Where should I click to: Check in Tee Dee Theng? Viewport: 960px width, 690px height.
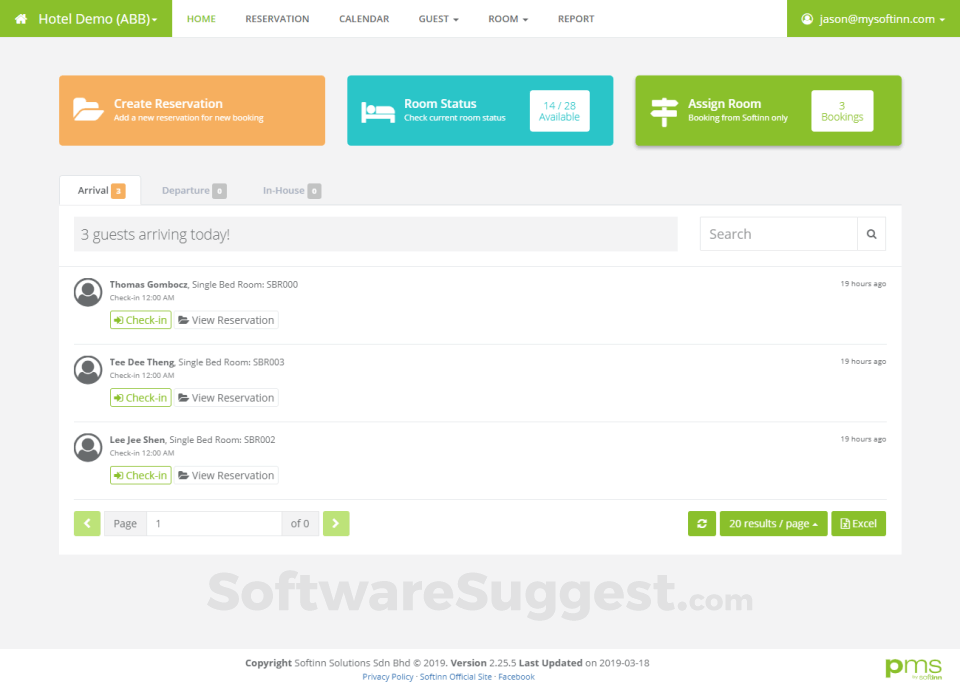click(x=140, y=397)
